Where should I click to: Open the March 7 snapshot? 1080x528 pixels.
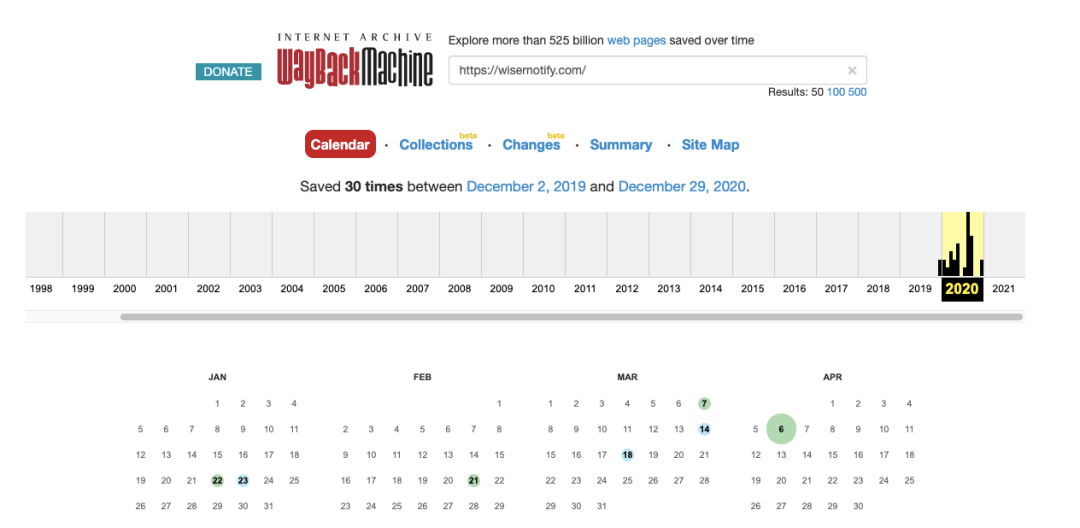[703, 403]
